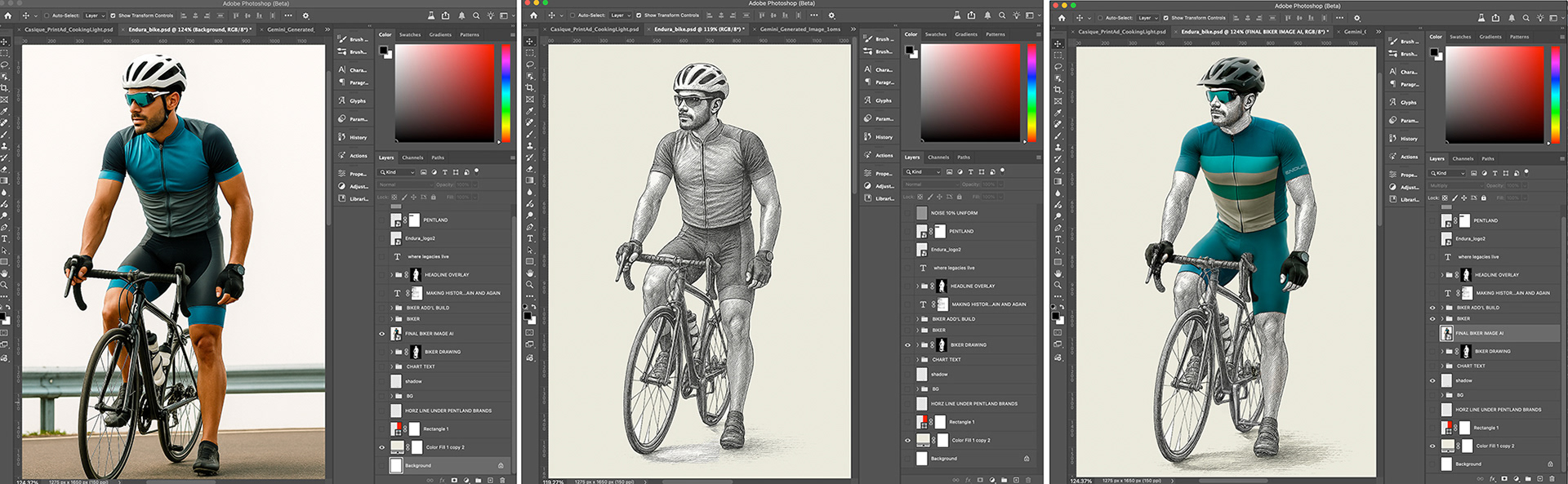Hide the shadow layer in the right window

pos(1432,380)
